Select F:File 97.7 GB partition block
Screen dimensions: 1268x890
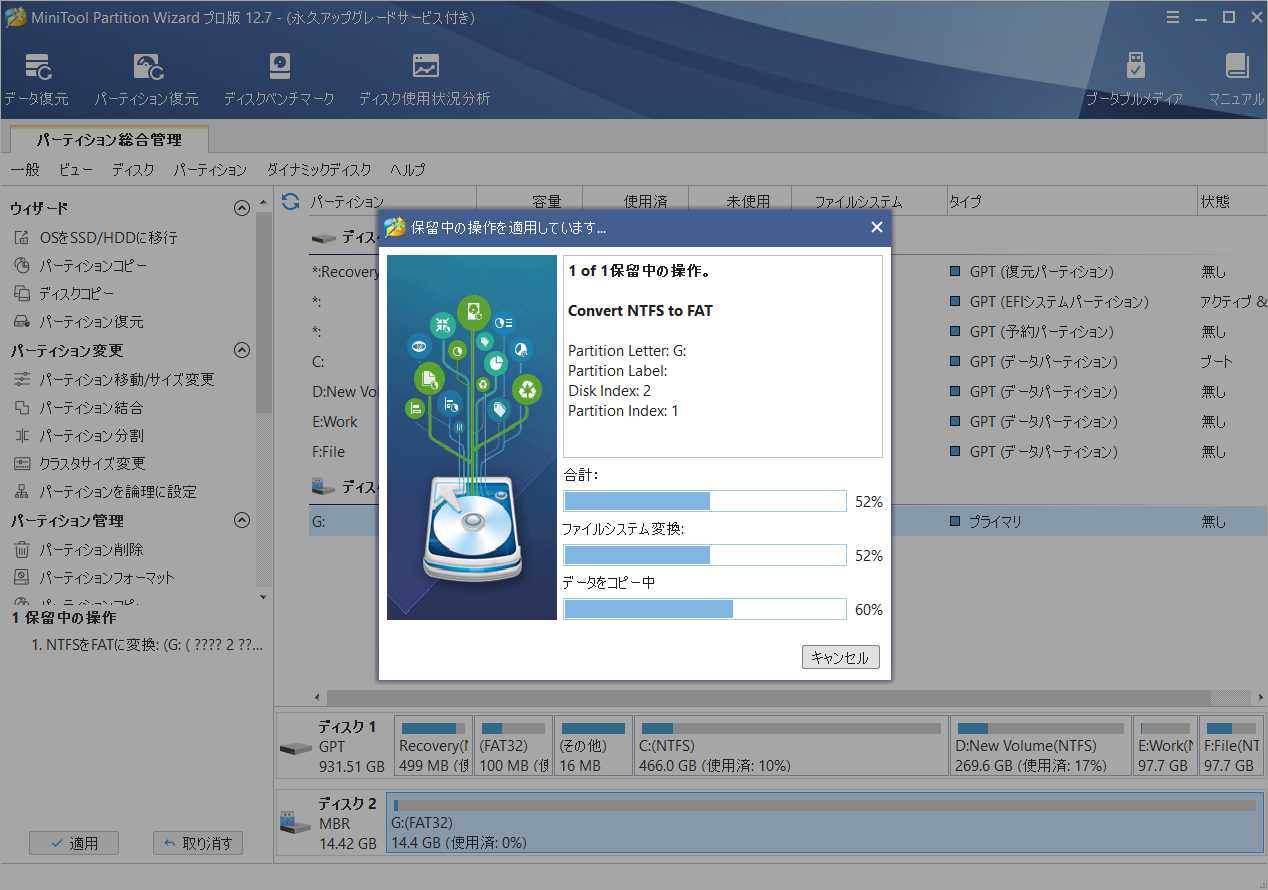1231,746
